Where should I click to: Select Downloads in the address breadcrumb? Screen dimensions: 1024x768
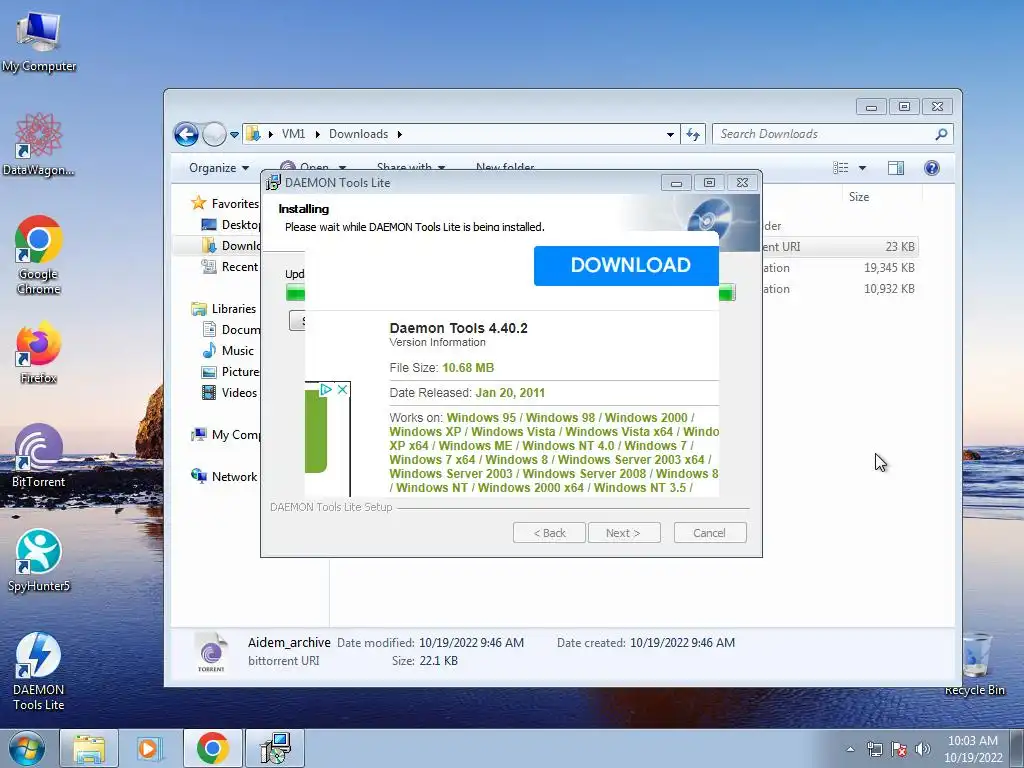[x=358, y=134]
